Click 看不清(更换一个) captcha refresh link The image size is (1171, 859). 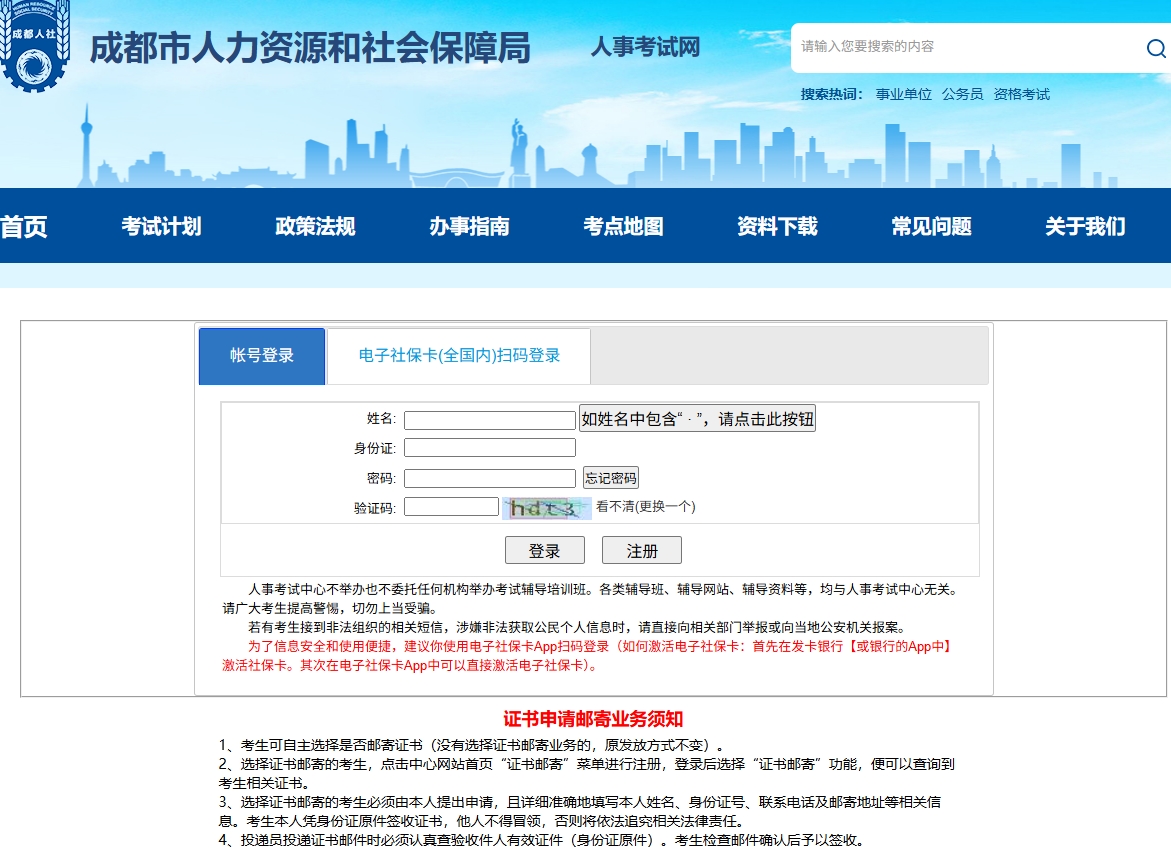coord(645,507)
